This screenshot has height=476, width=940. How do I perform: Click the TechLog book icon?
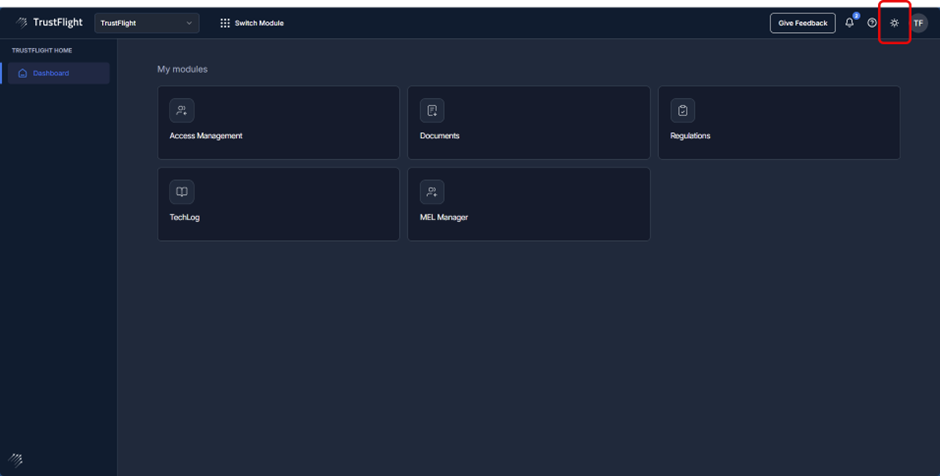[181, 192]
